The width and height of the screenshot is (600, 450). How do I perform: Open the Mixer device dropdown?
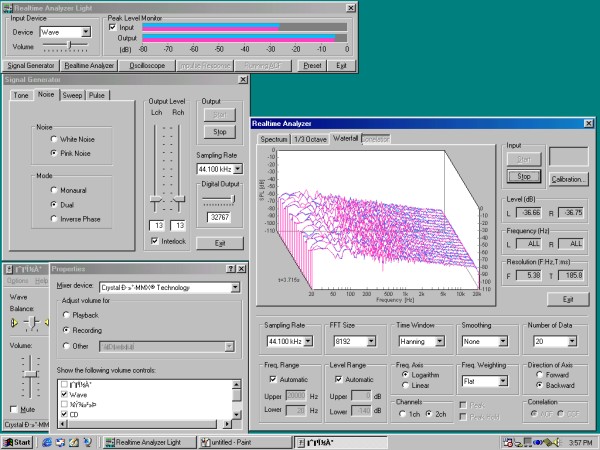pos(235,287)
